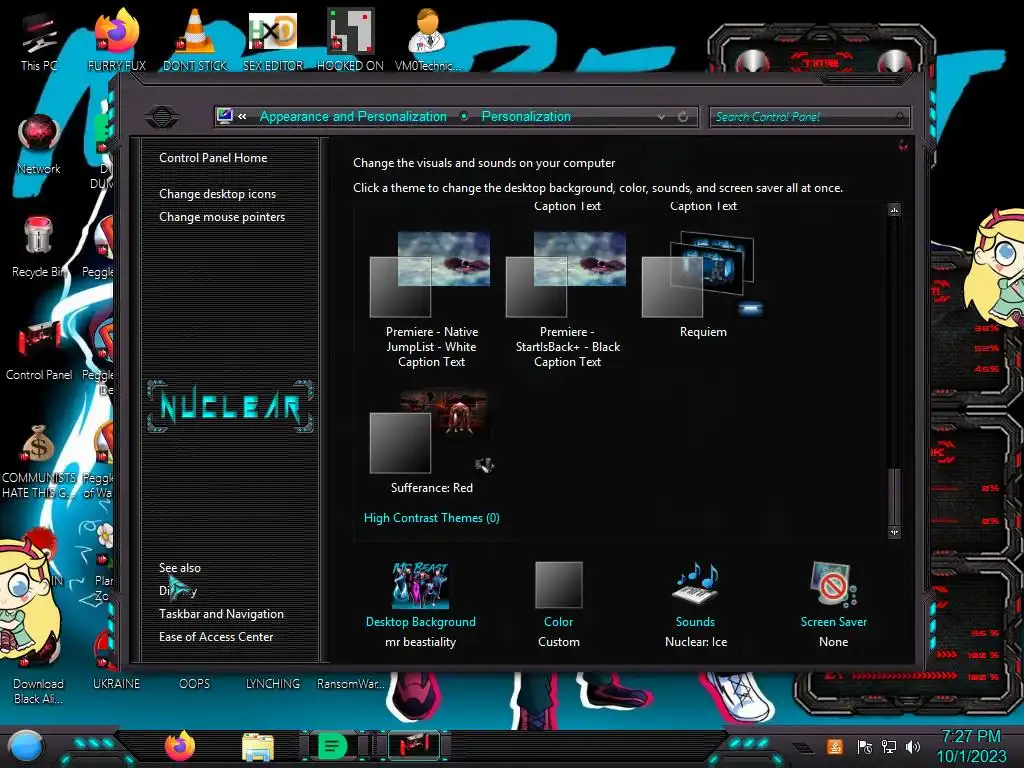Open Taskbar and Navigation link

tap(221, 613)
